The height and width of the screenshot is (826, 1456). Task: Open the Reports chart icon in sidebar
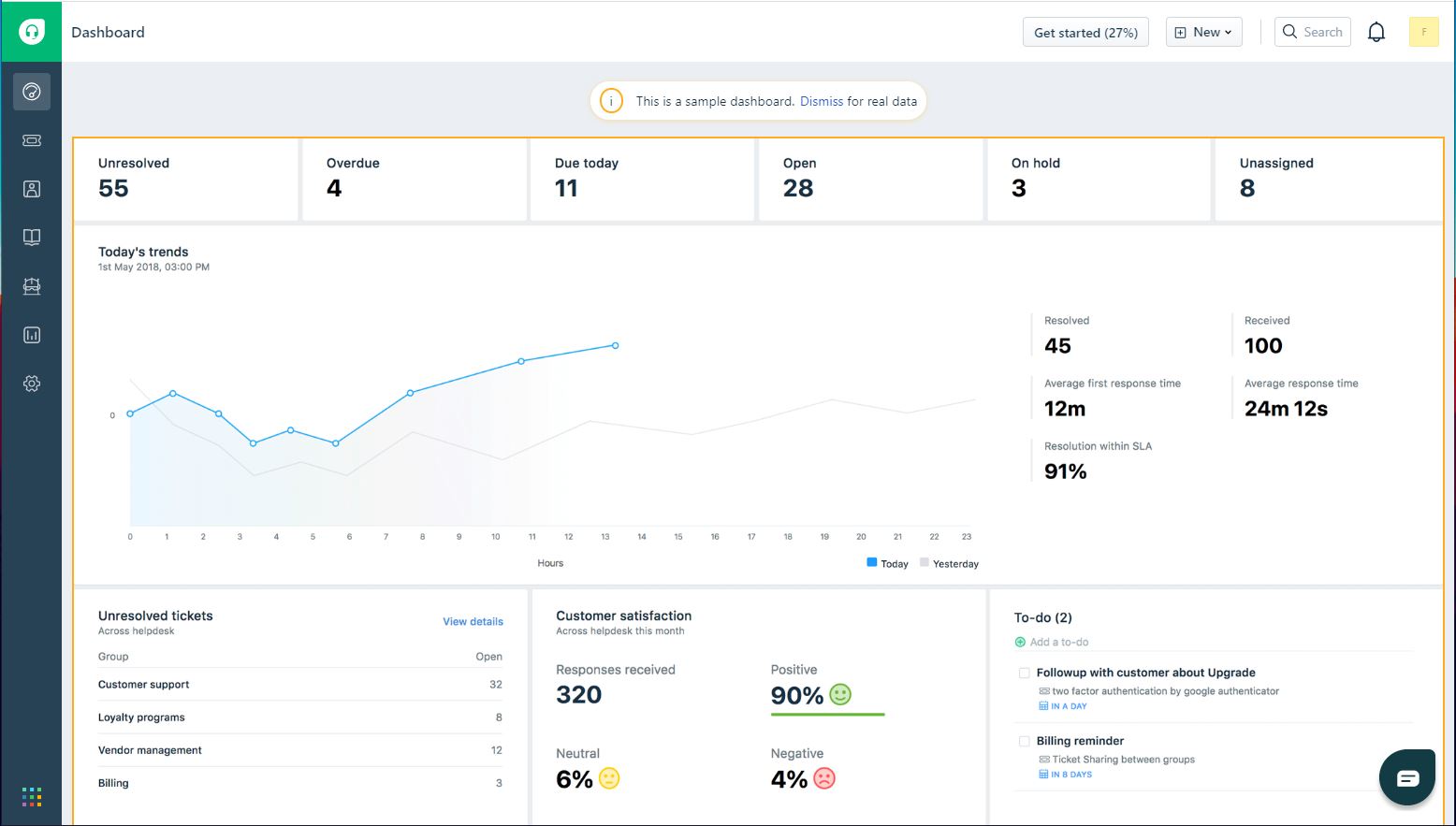pyautogui.click(x=32, y=335)
